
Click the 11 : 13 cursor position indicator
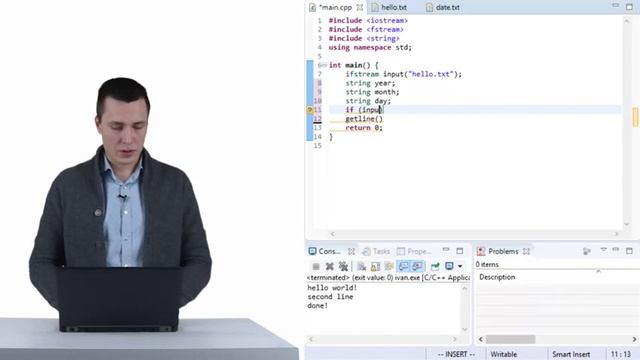(620, 354)
